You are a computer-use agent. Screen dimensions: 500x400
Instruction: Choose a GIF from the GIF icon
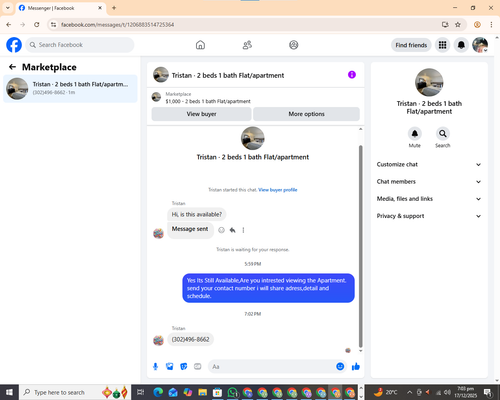tap(198, 367)
